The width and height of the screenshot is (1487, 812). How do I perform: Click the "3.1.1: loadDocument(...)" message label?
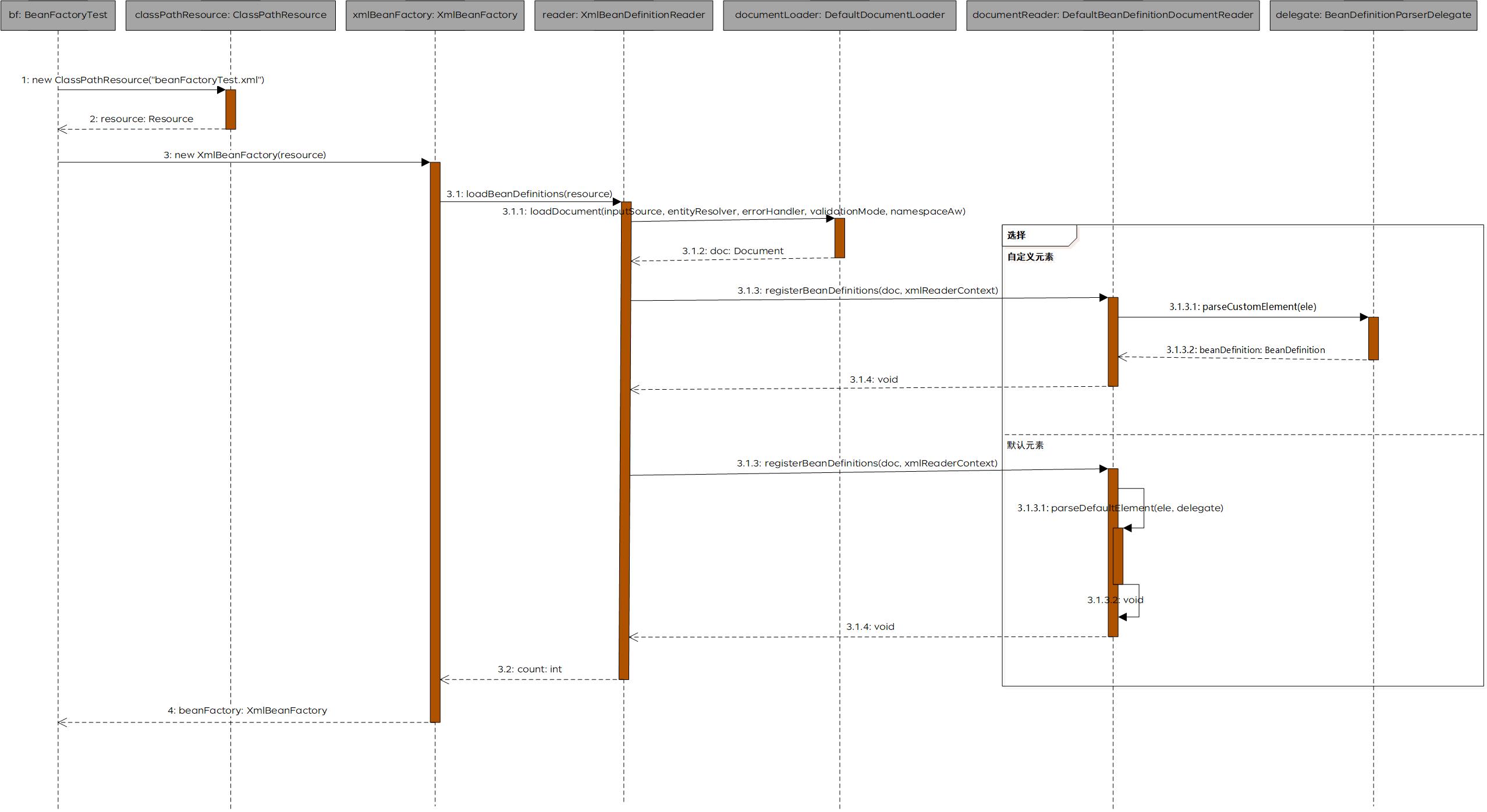tap(734, 211)
